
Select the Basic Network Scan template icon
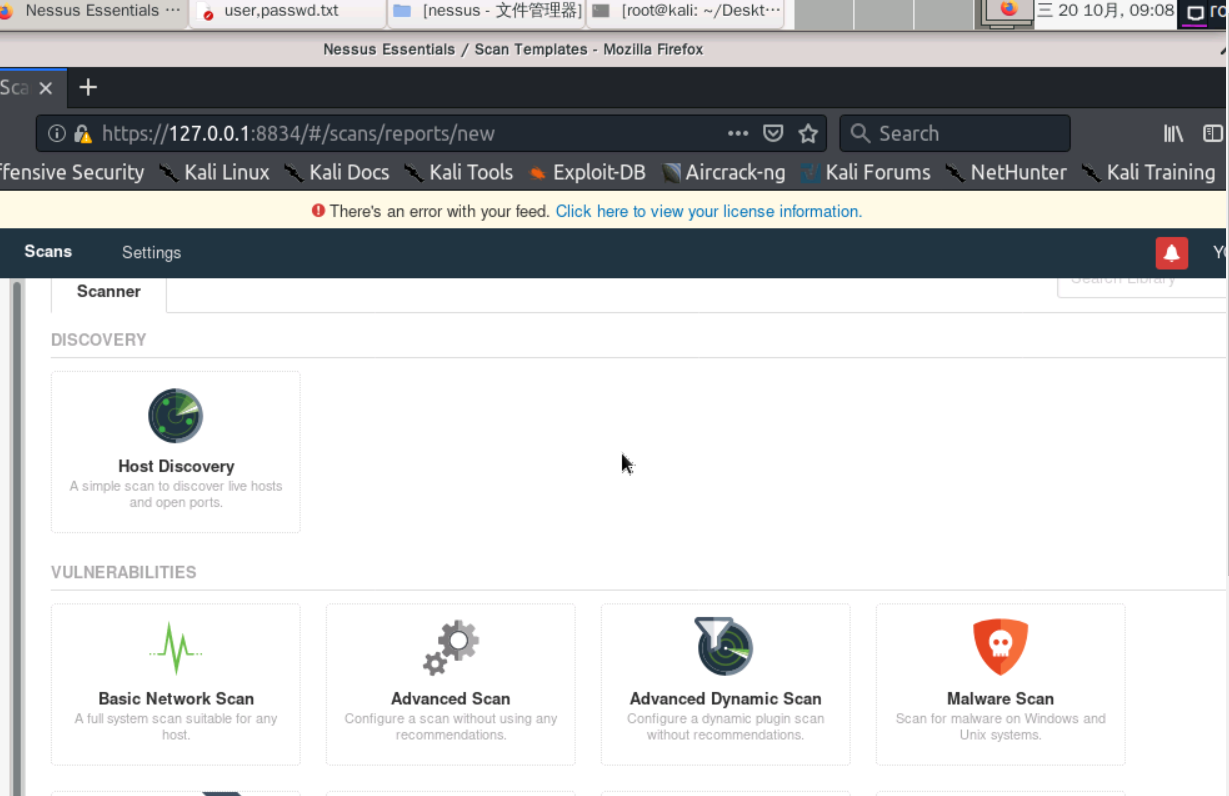tap(175, 648)
